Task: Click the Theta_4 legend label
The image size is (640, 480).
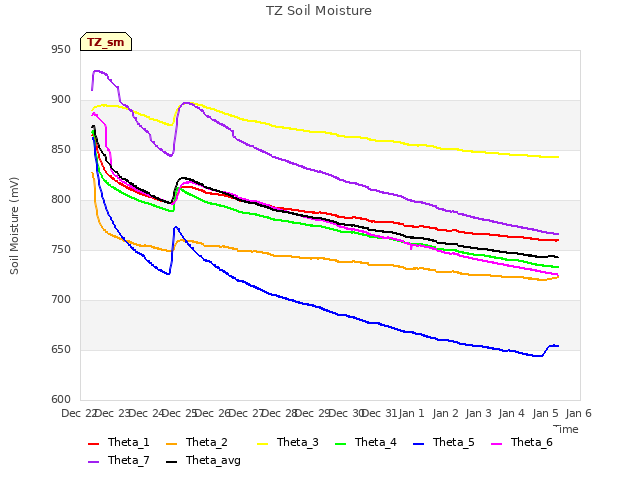Action: [x=376, y=442]
